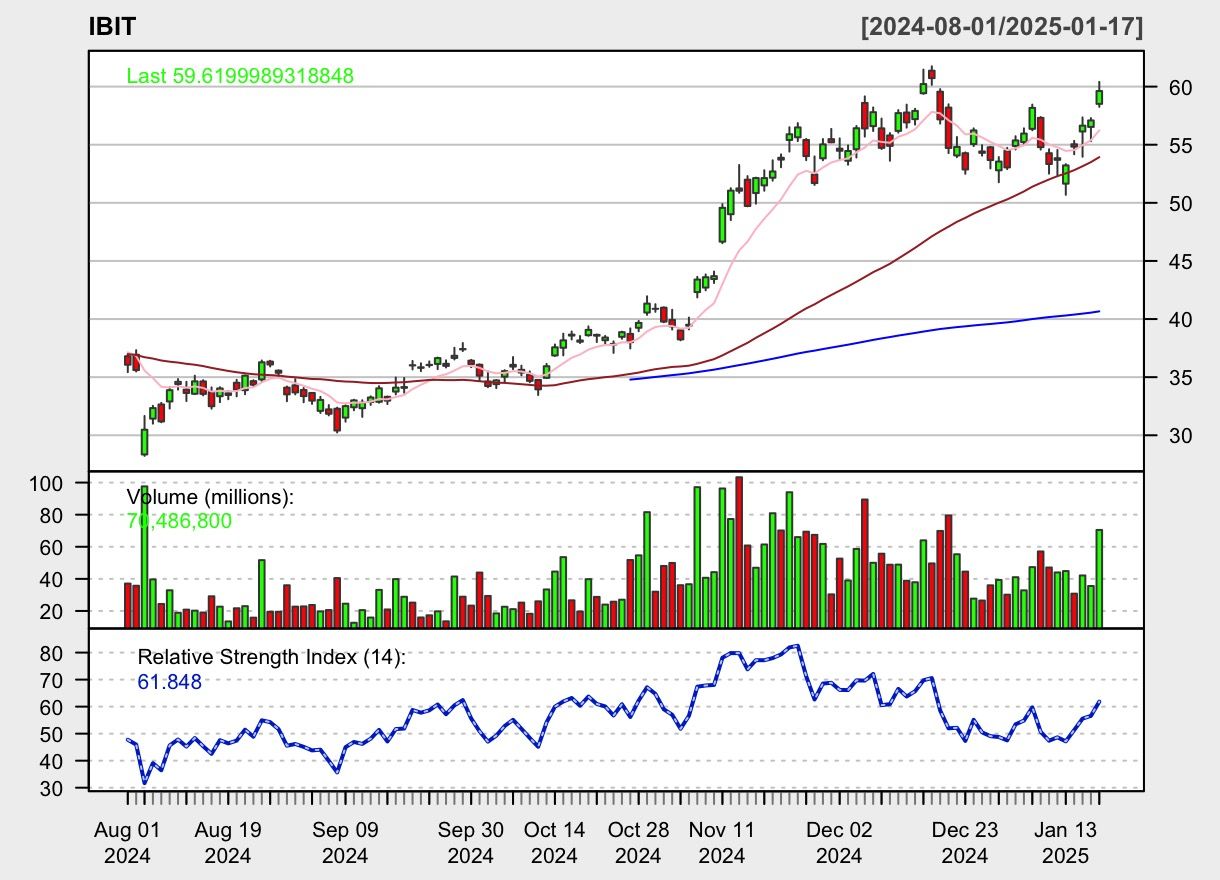Click the end of the blue moving average line
Viewport: 1220px width, 880px height.
pos(1099,311)
